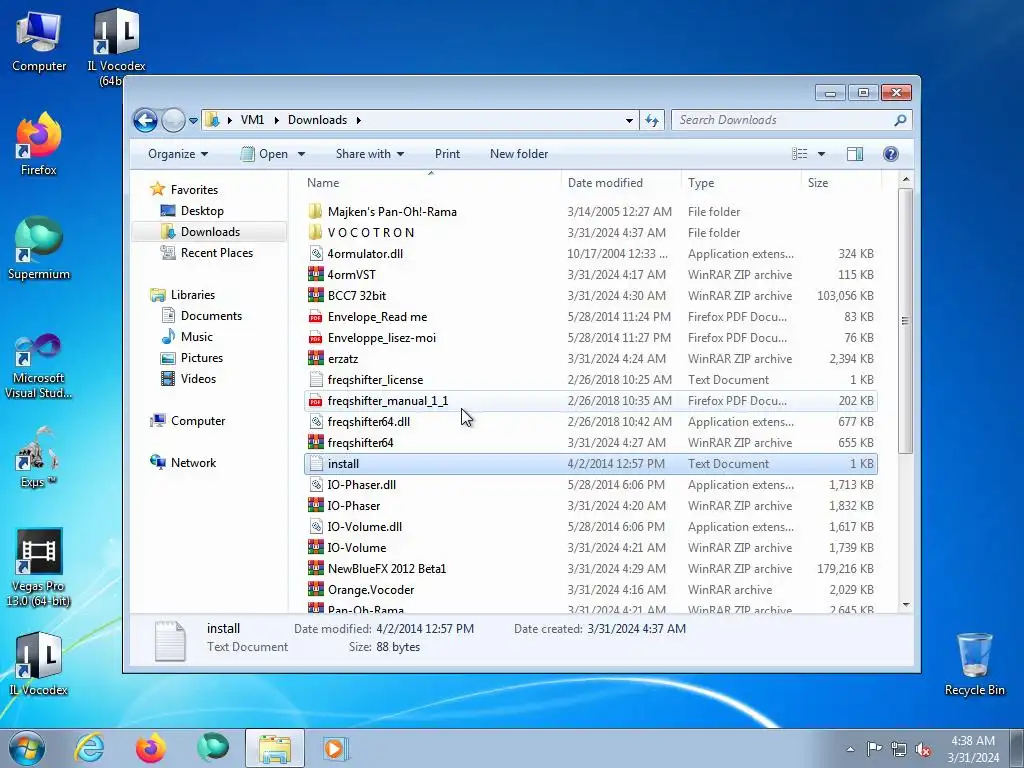Expand the Open button dropdown arrow
This screenshot has height=768, width=1024.
tap(301, 154)
